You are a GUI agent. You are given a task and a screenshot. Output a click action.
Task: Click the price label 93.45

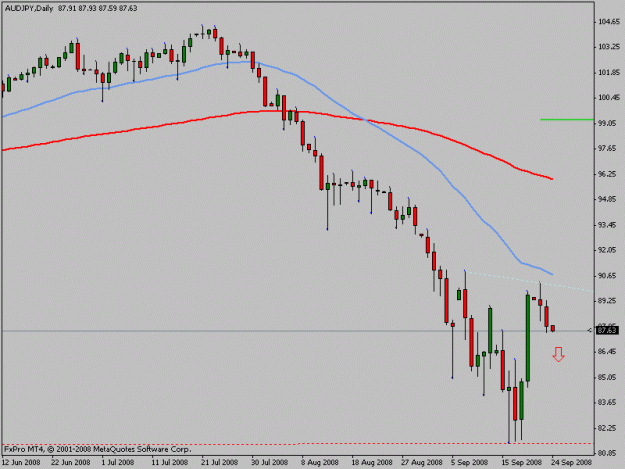pyautogui.click(x=609, y=225)
